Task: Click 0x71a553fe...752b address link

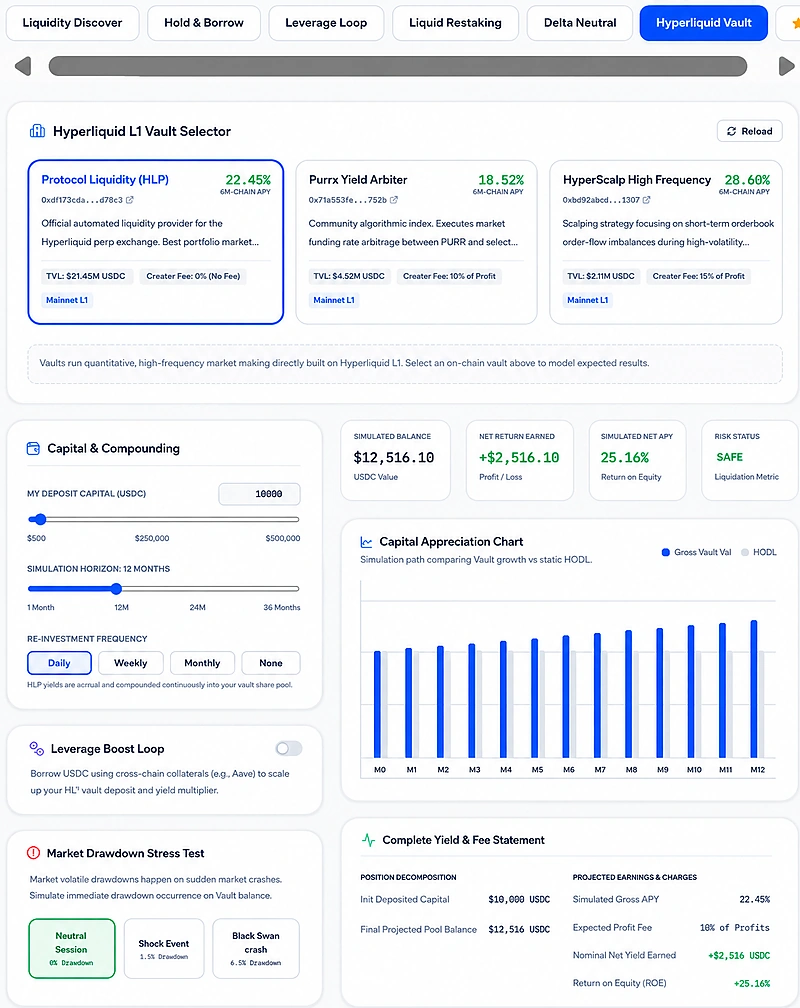Action: click(x=348, y=200)
